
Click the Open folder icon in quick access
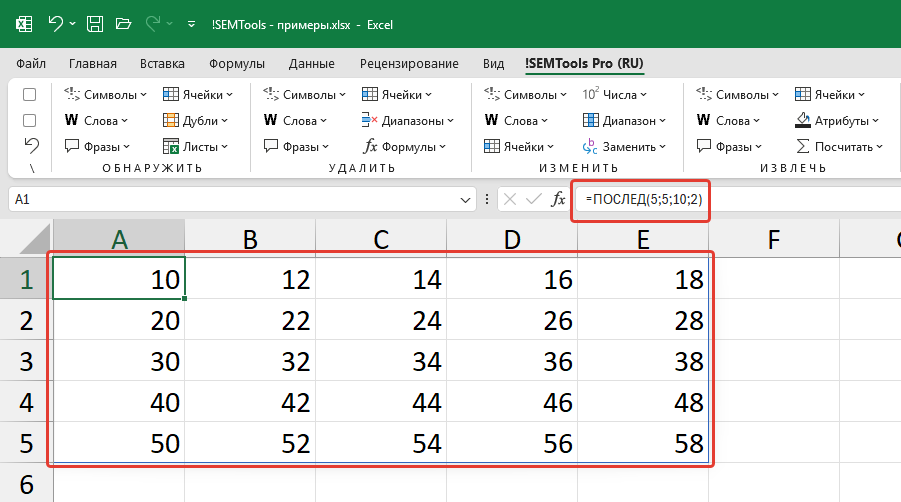pyautogui.click(x=123, y=23)
